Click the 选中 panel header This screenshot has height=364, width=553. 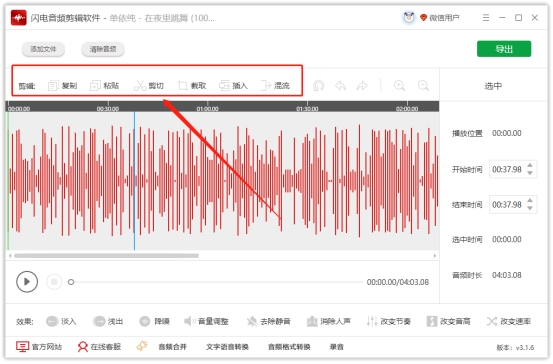click(493, 86)
